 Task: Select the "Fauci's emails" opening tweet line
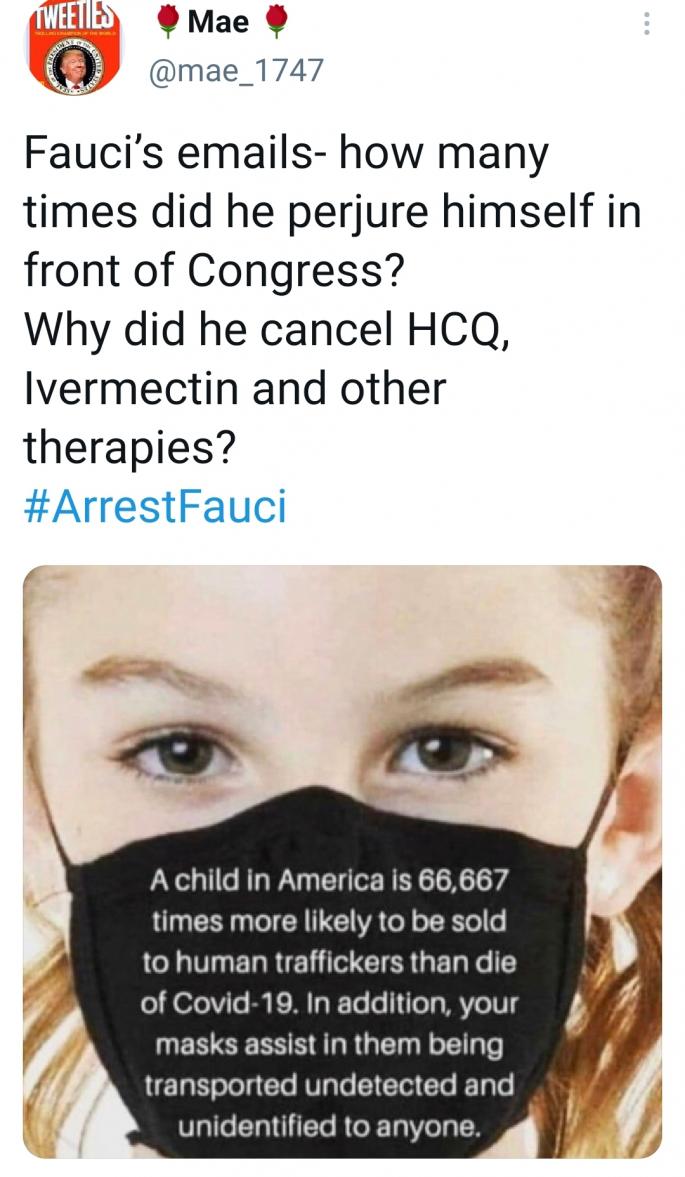[x=287, y=155]
